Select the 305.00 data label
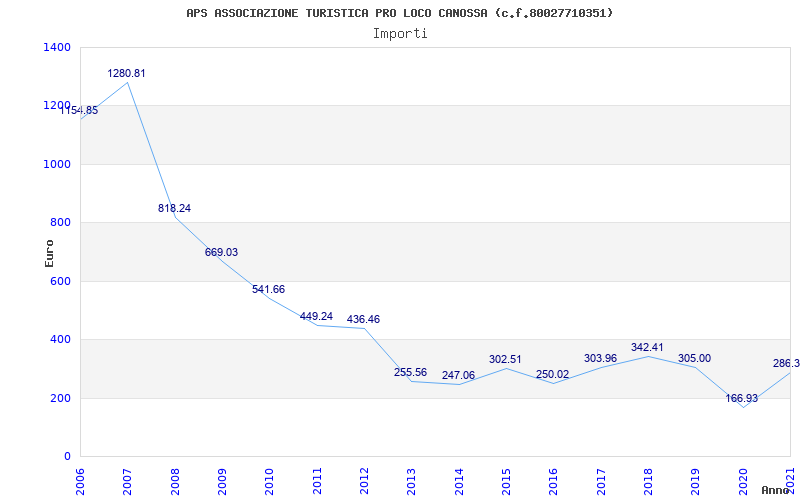Screen dimensions: 800x500 pos(694,358)
